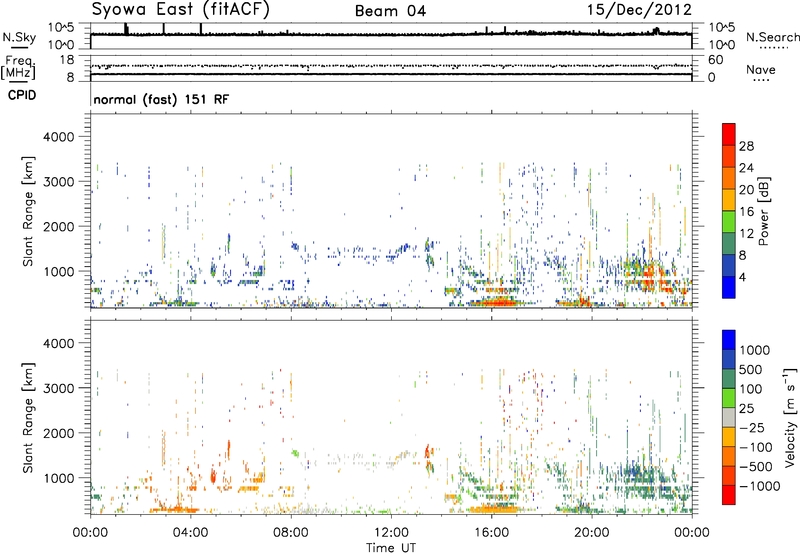Click the "25" velocity colorbar label
The width and height of the screenshot is (800, 554).
(x=746, y=408)
